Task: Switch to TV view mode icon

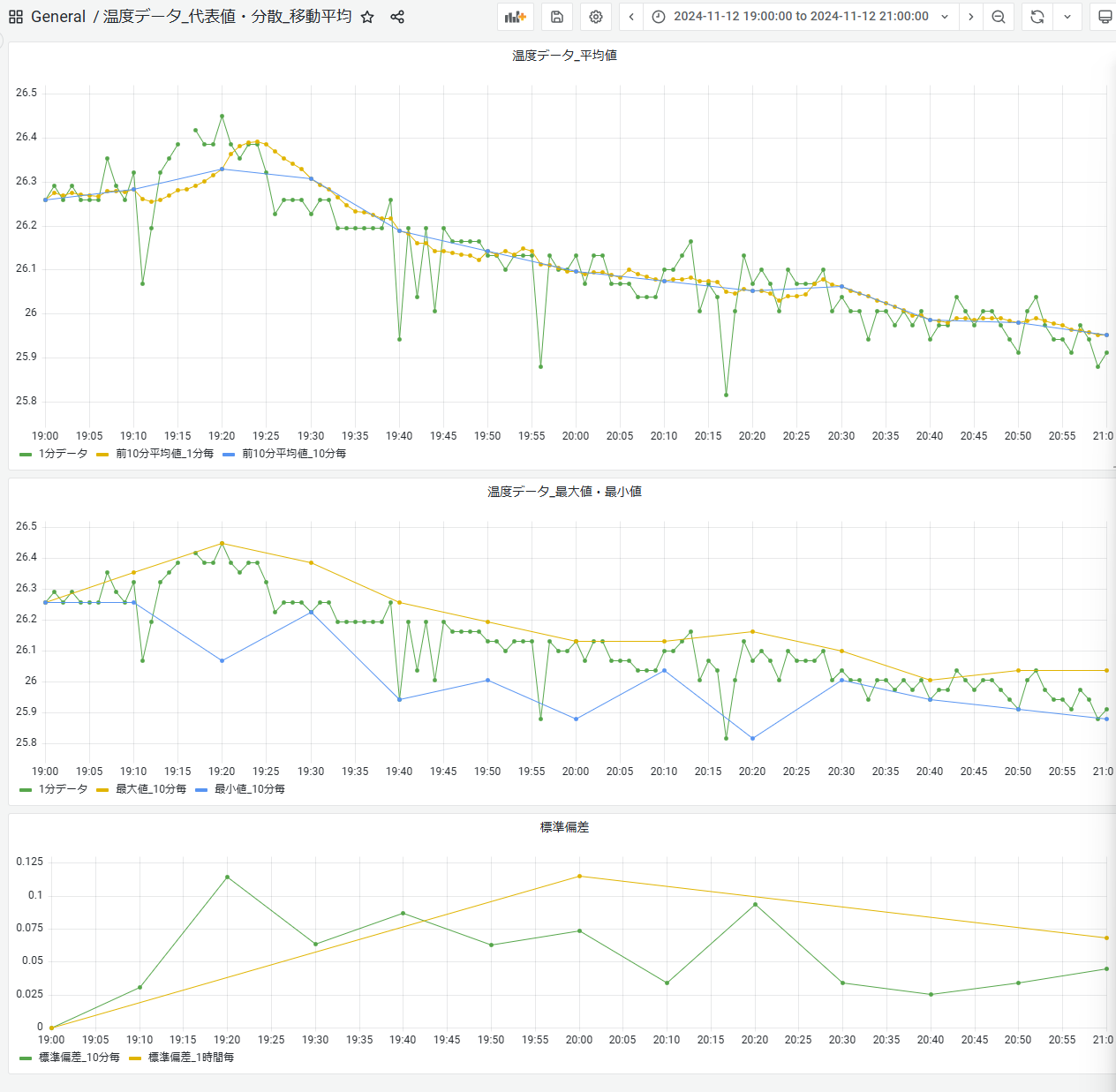Action: (x=1104, y=17)
